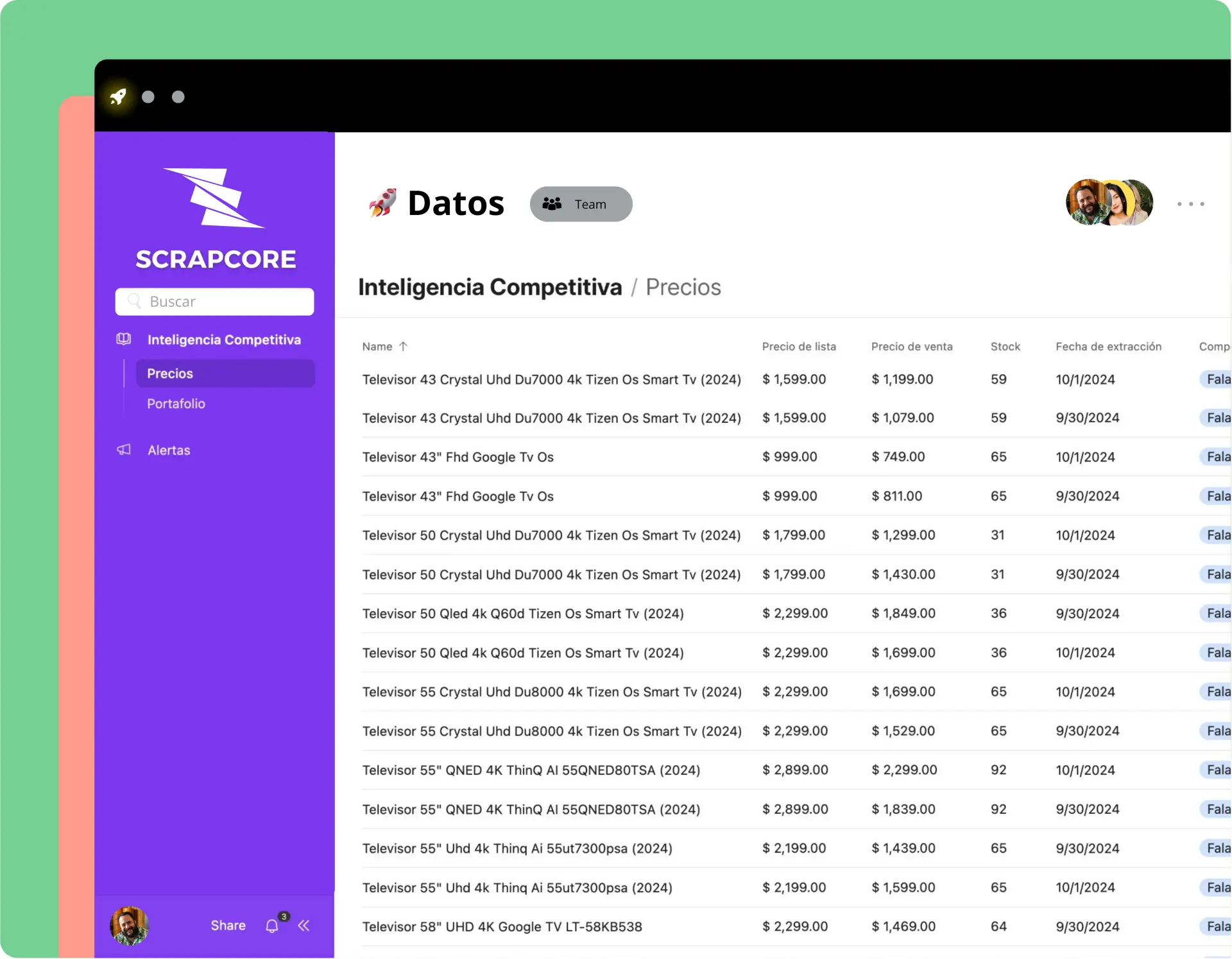Click the book icon beside Inteligencia Competitiva
This screenshot has width=1232, height=959.
point(124,339)
